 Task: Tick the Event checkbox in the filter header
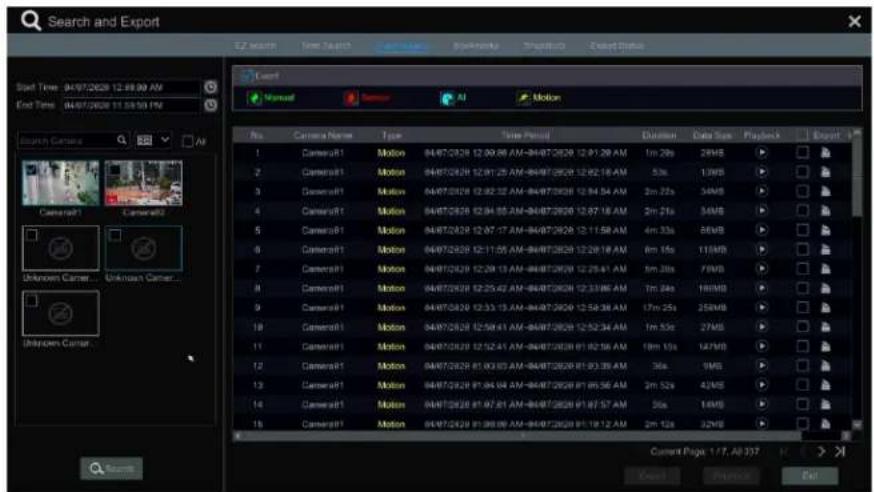pyautogui.click(x=247, y=76)
